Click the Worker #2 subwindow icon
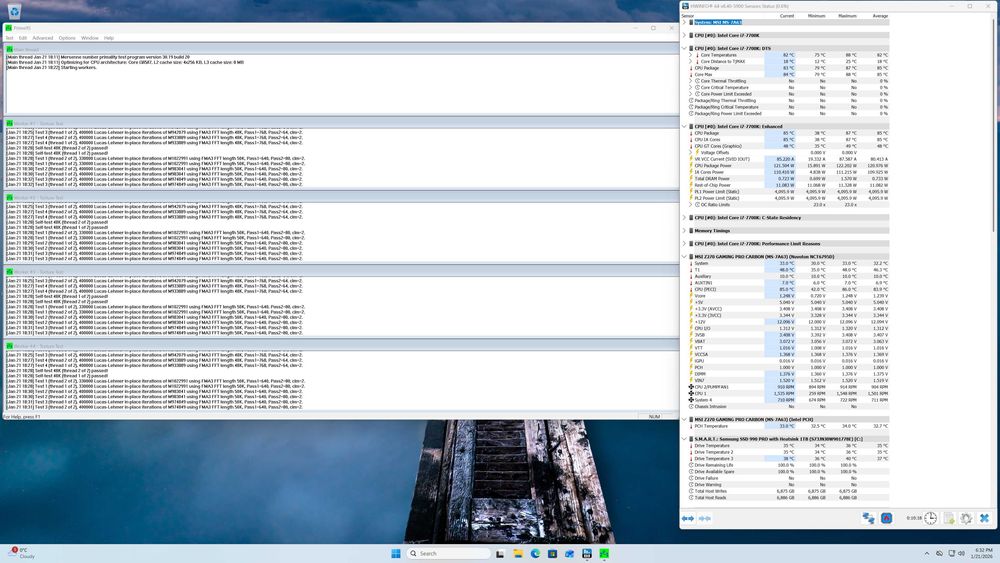Image resolution: width=1000 pixels, height=563 pixels. tap(10, 198)
